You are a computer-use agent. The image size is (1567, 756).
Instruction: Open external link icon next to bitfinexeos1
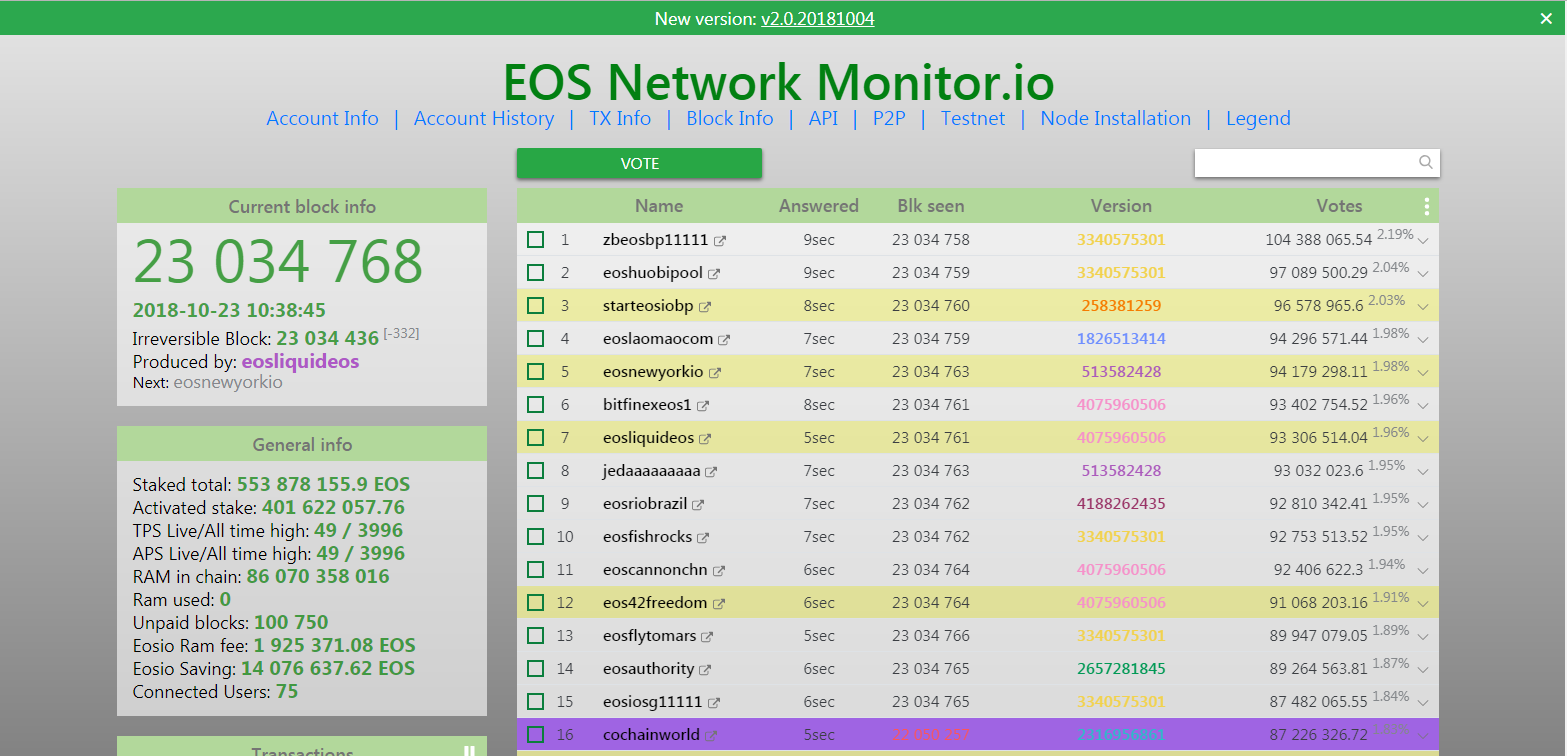(703, 406)
